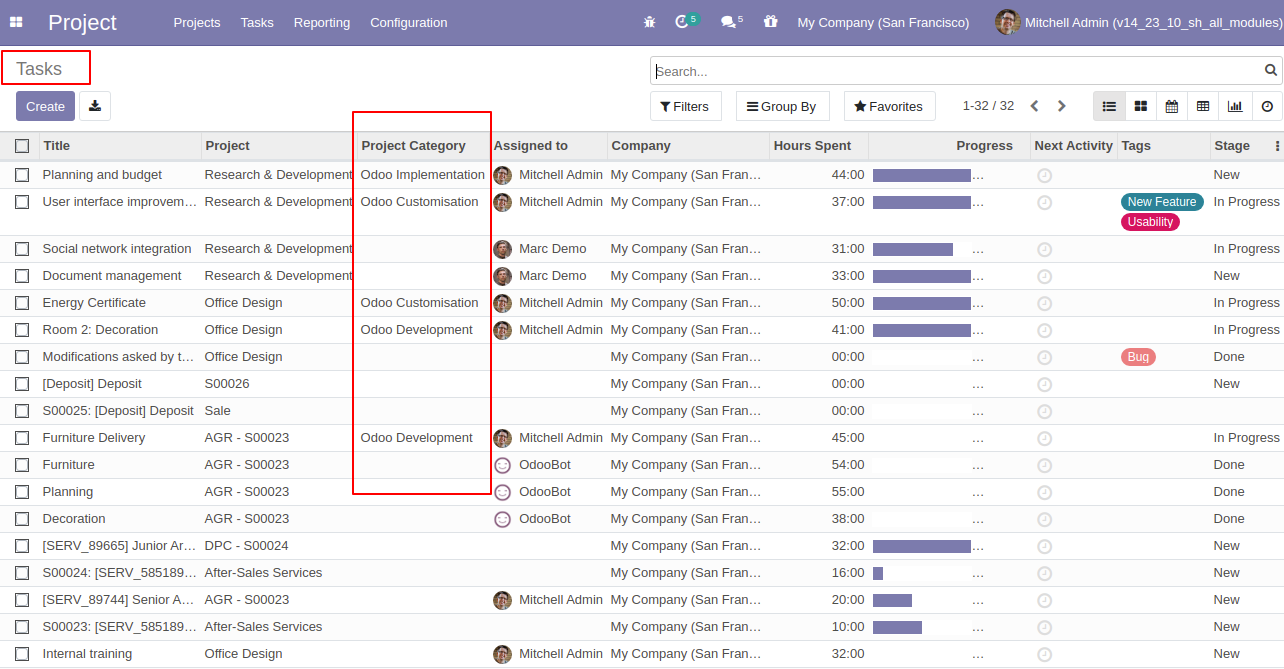Click the Mitchell Admin user avatar in navbar
The height and width of the screenshot is (669, 1284).
(1008, 22)
